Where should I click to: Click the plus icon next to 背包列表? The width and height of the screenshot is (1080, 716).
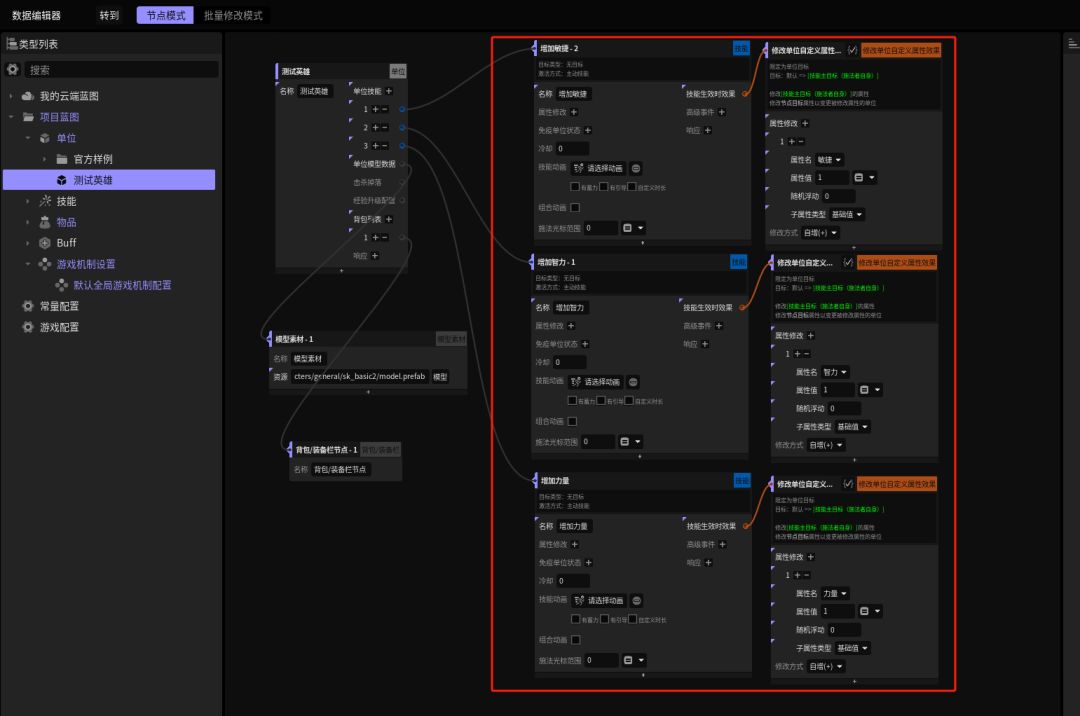(x=388, y=219)
